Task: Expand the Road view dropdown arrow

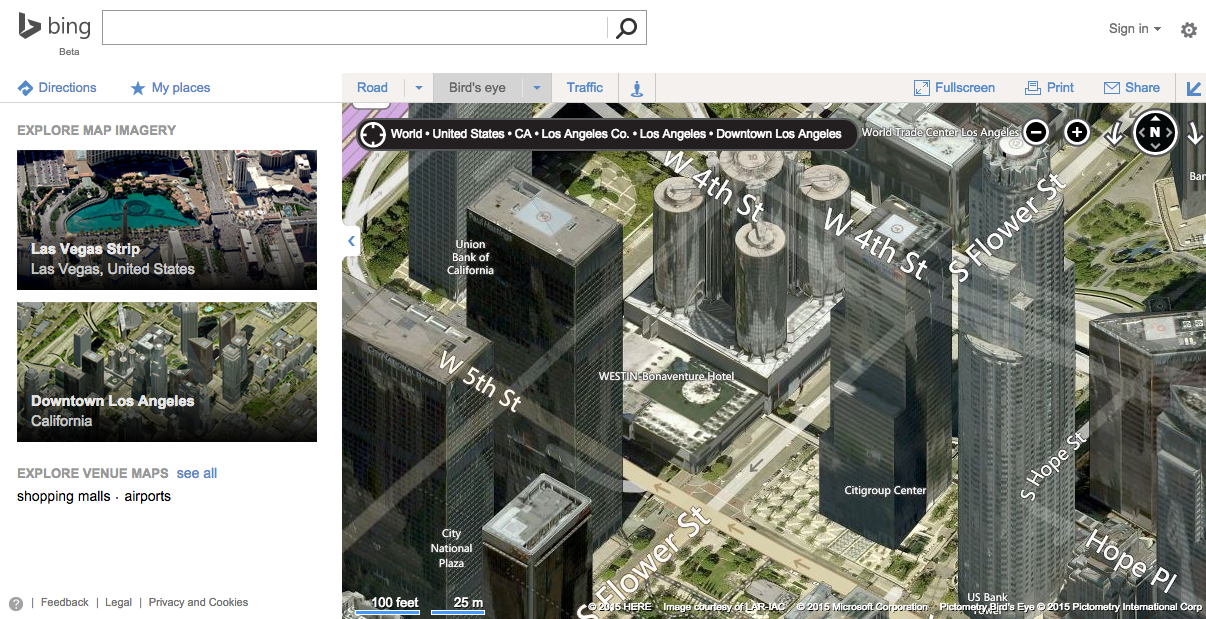Action: tap(418, 88)
